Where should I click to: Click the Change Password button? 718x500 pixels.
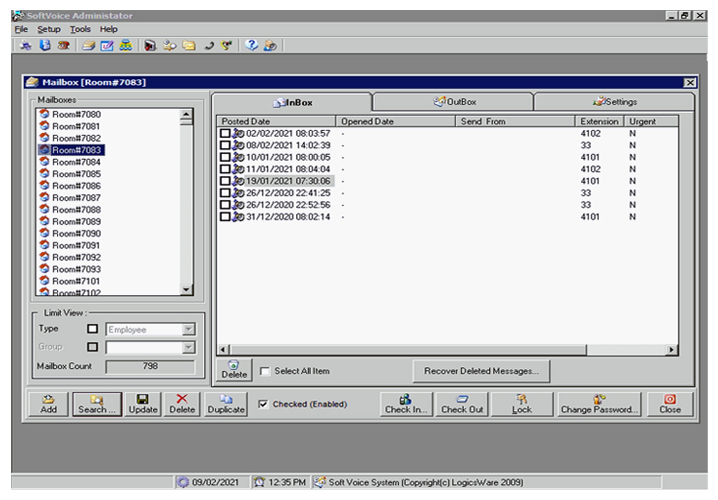click(599, 404)
